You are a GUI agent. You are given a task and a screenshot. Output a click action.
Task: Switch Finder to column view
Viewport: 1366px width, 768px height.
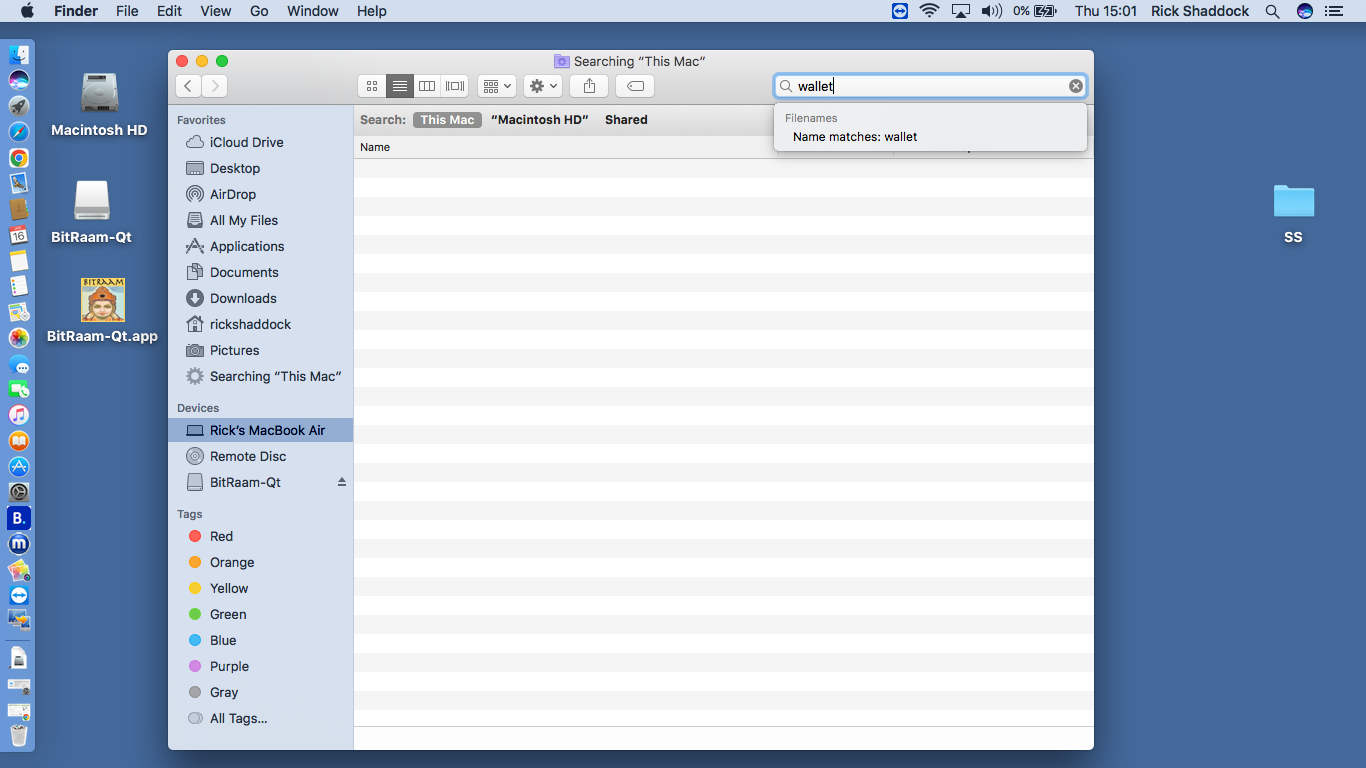coord(427,86)
